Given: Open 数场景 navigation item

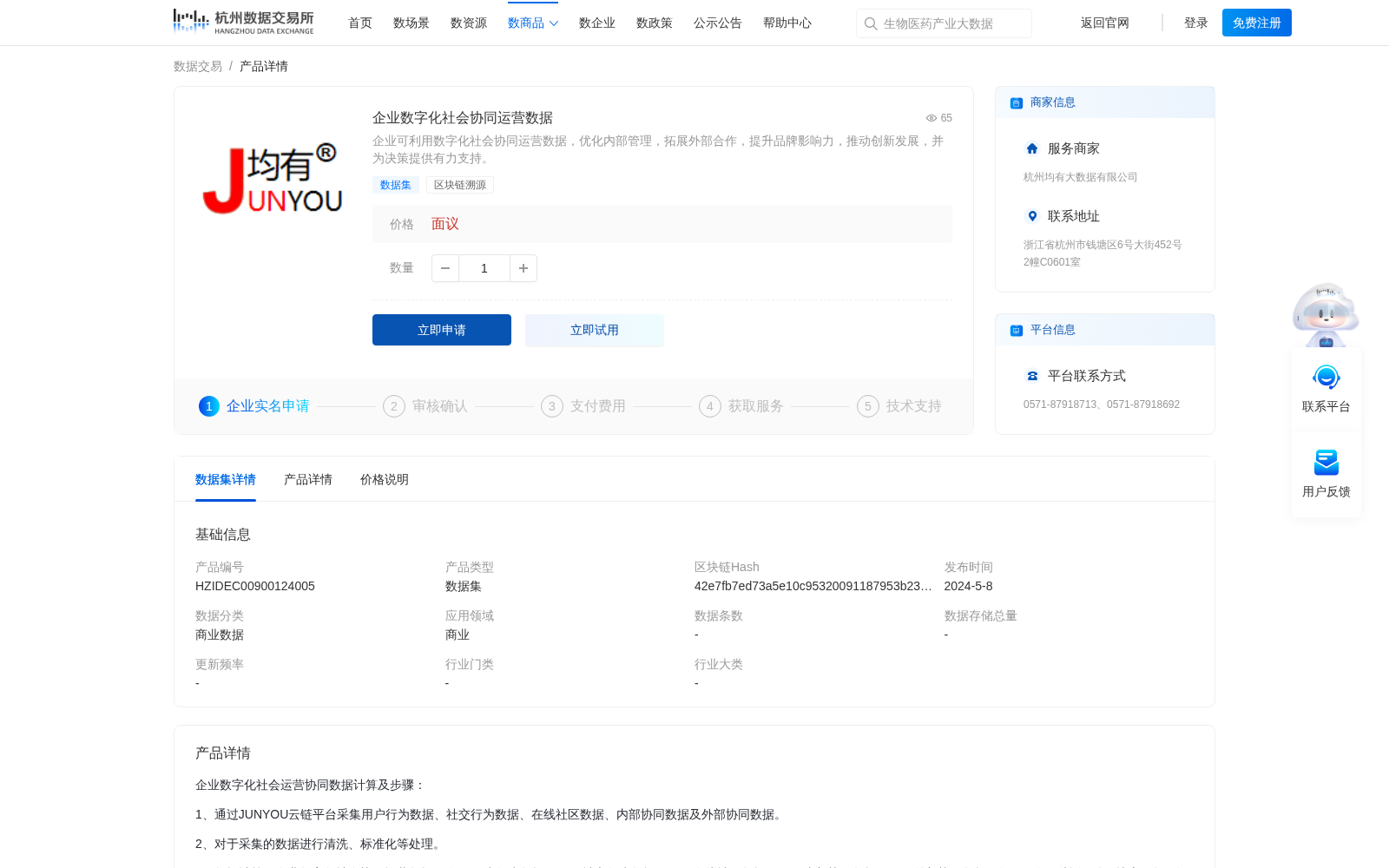Looking at the screenshot, I should click(411, 23).
